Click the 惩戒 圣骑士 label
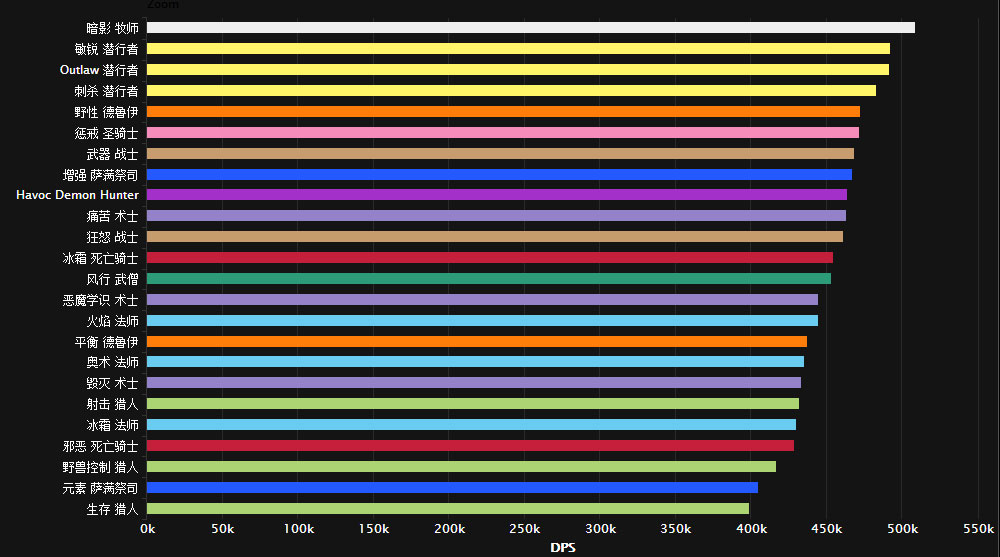1000x557 pixels. coord(107,133)
